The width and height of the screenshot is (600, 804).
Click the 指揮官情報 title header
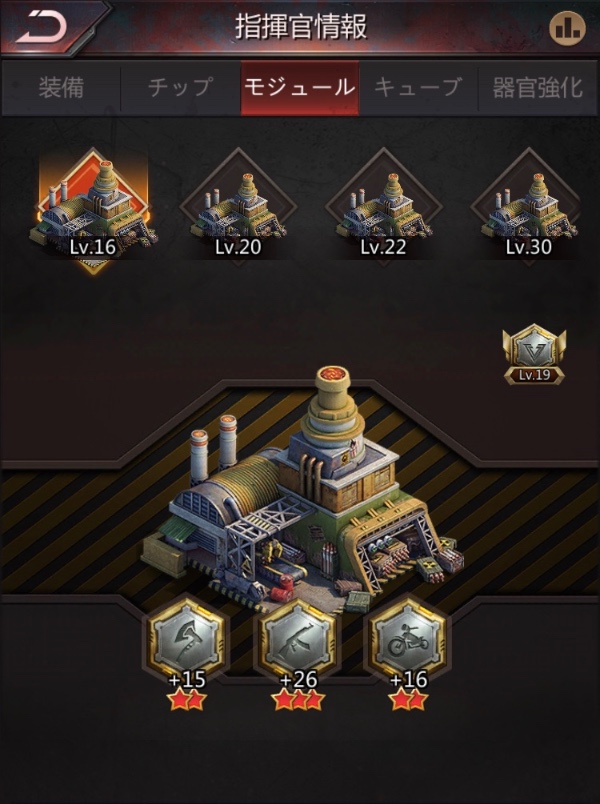tap(301, 27)
